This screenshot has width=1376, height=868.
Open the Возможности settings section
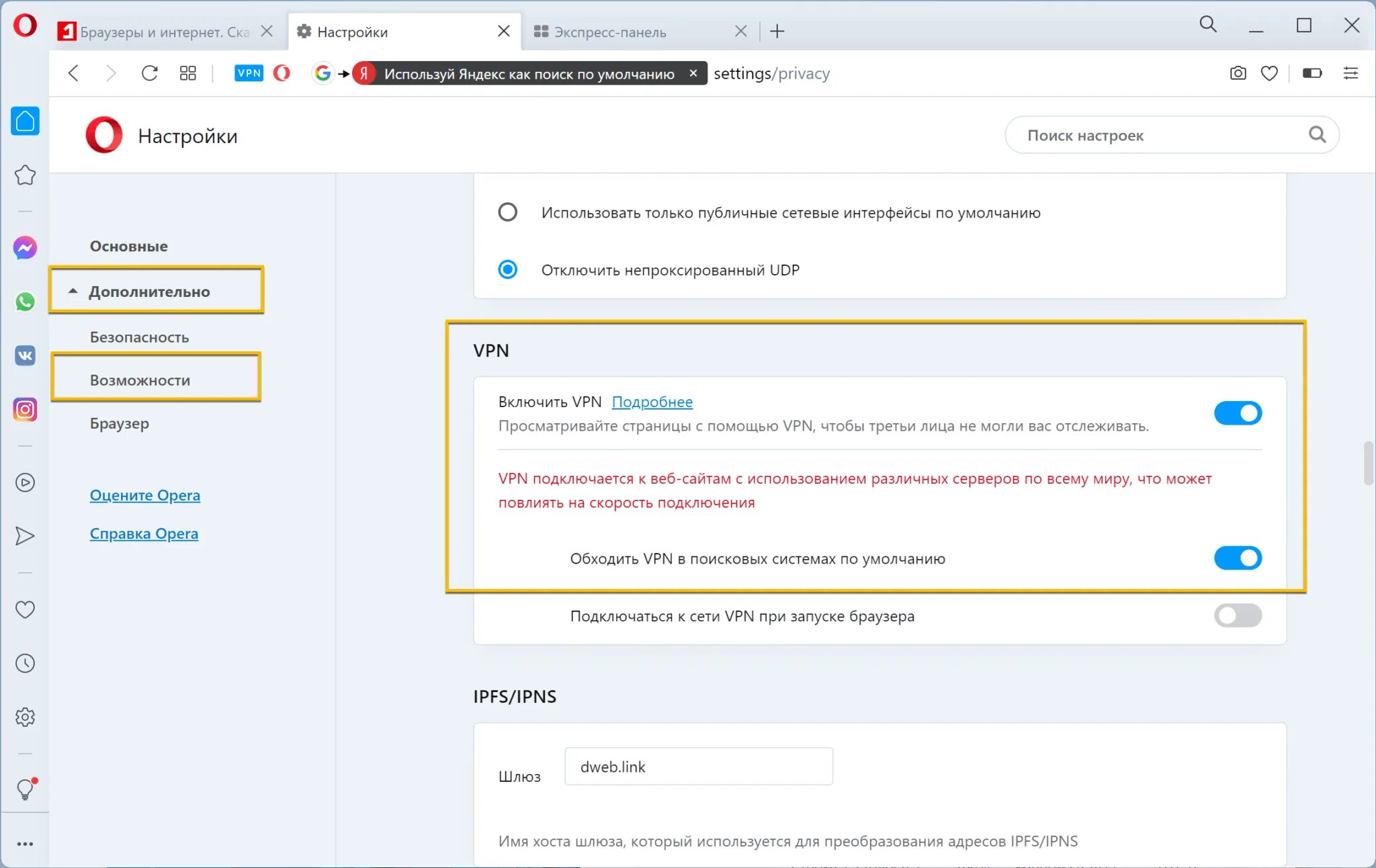pos(140,380)
